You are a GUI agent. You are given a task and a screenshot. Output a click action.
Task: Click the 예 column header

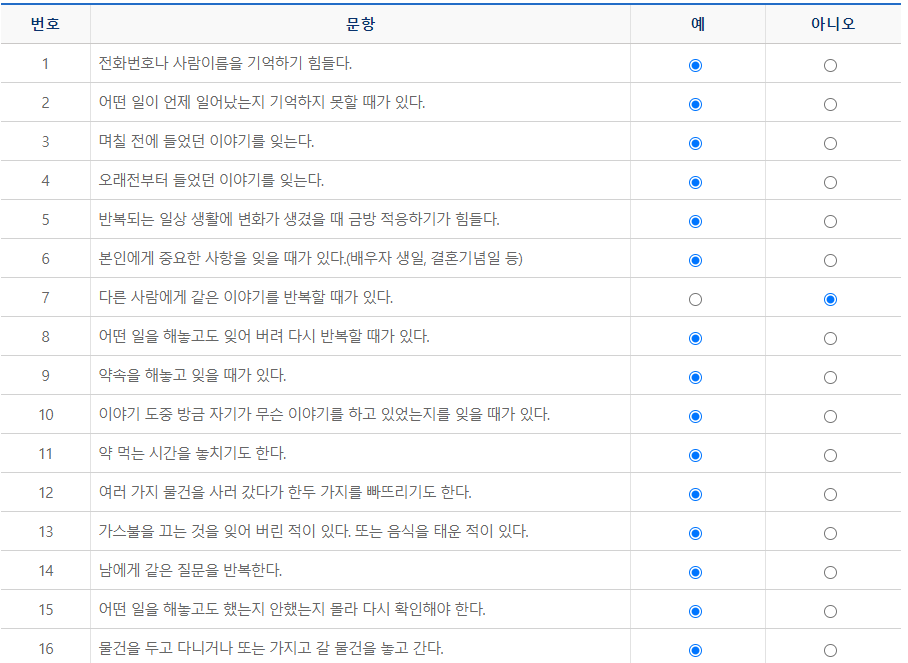pos(698,24)
